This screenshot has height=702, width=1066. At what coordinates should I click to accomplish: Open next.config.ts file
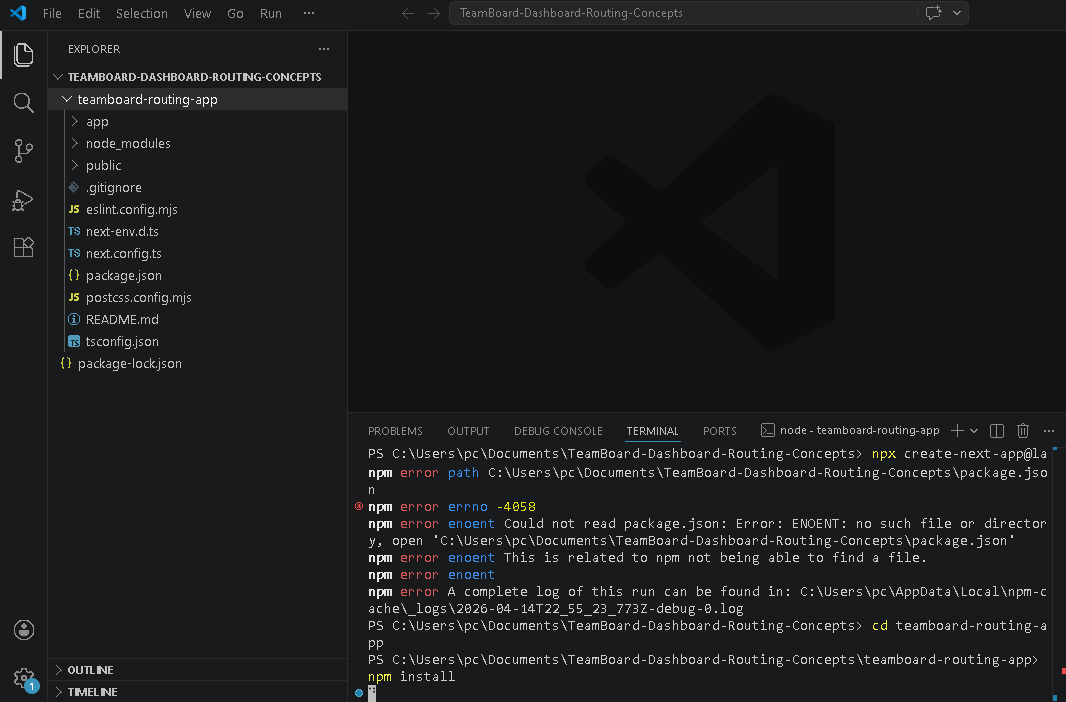tap(197, 253)
